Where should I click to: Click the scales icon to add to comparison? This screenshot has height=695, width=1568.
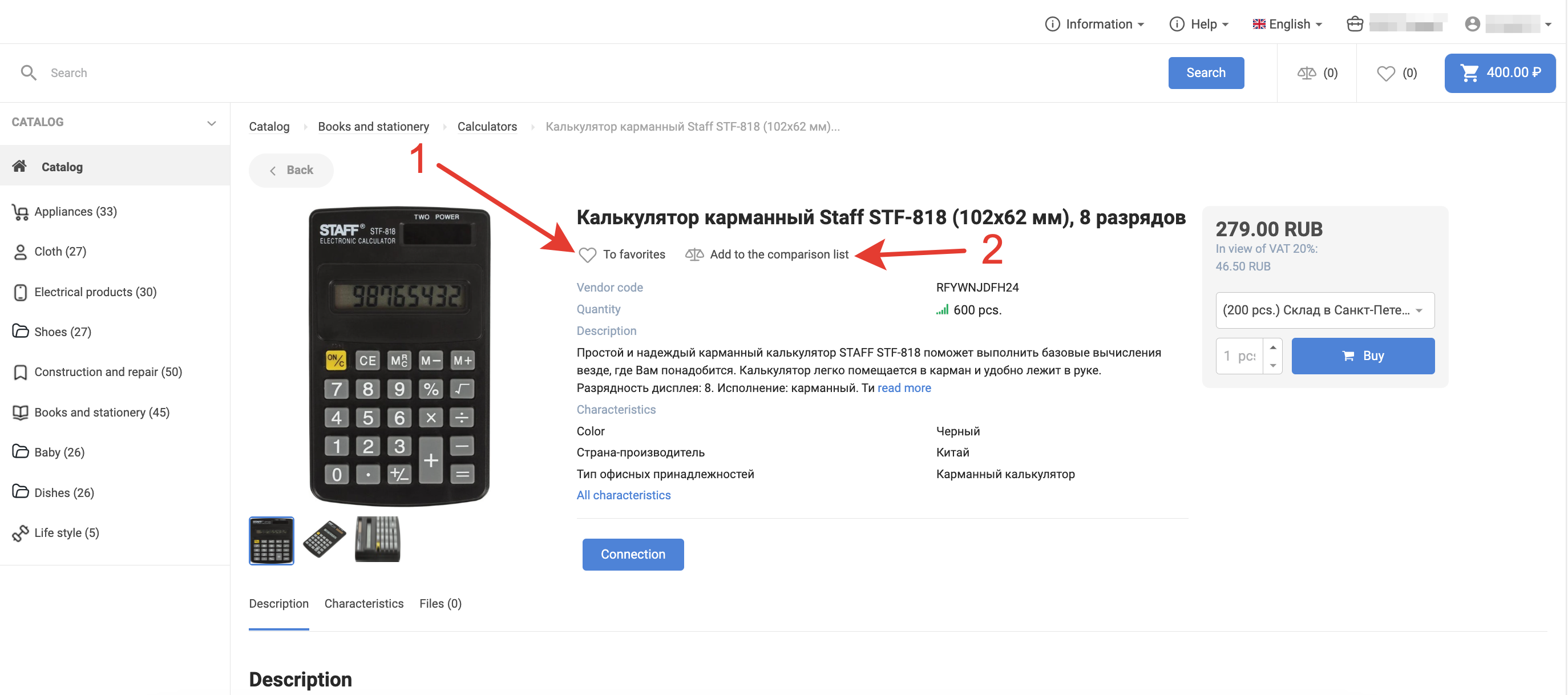tap(694, 254)
